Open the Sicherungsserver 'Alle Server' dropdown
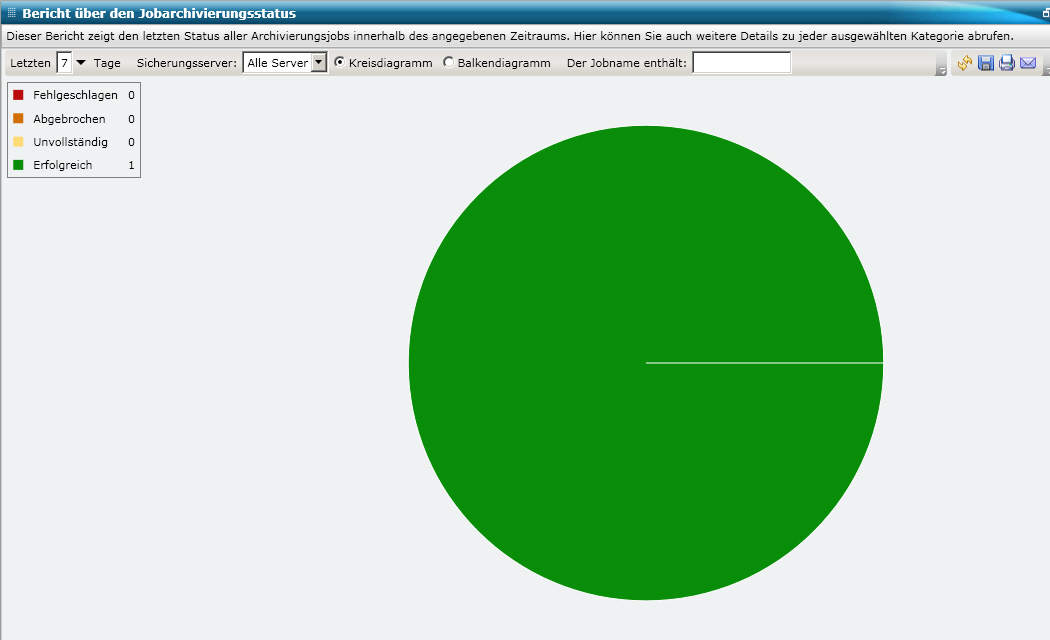This screenshot has width=1050, height=640. 285,62
